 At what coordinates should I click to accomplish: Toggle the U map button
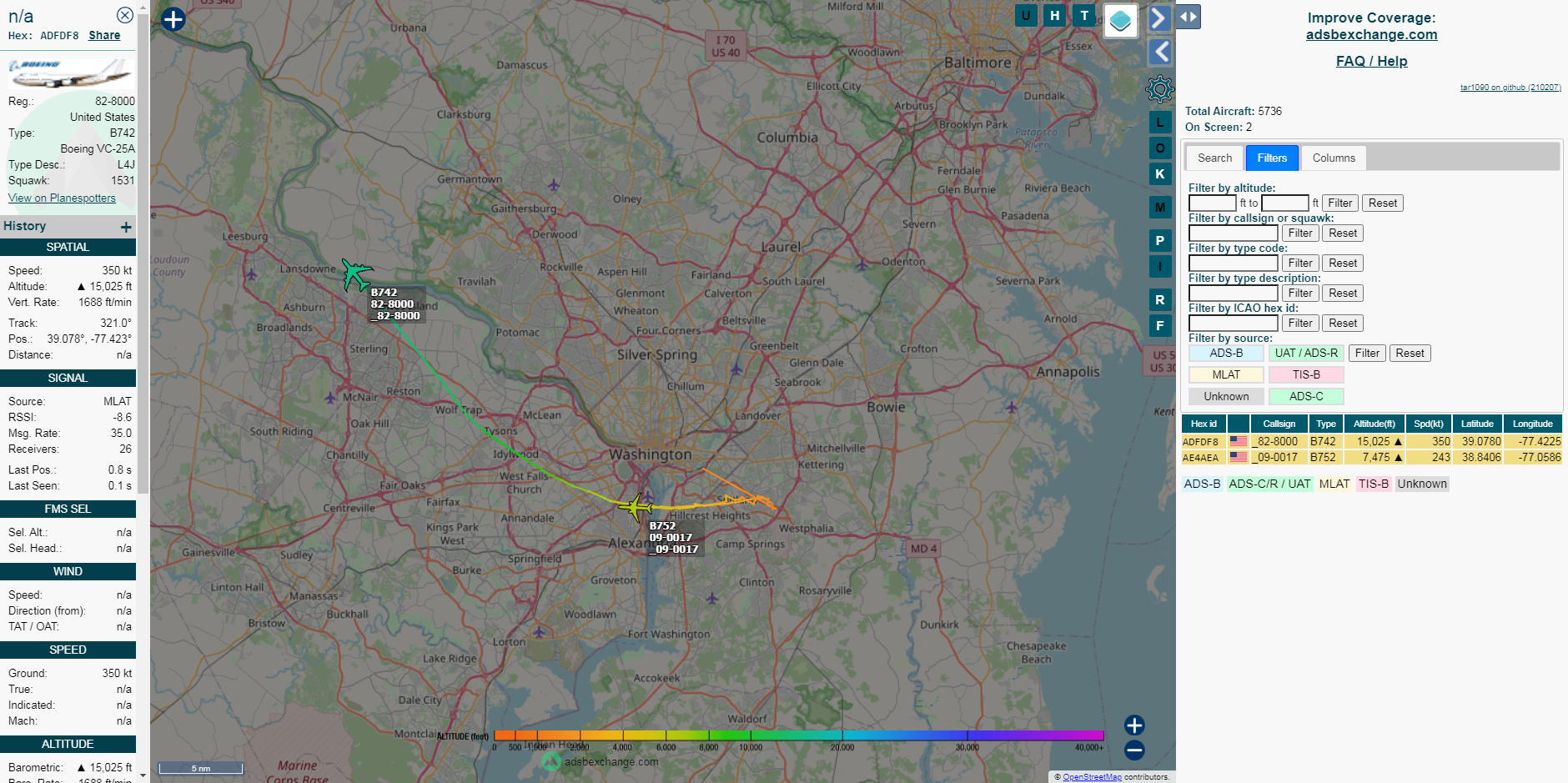pyautogui.click(x=1026, y=15)
